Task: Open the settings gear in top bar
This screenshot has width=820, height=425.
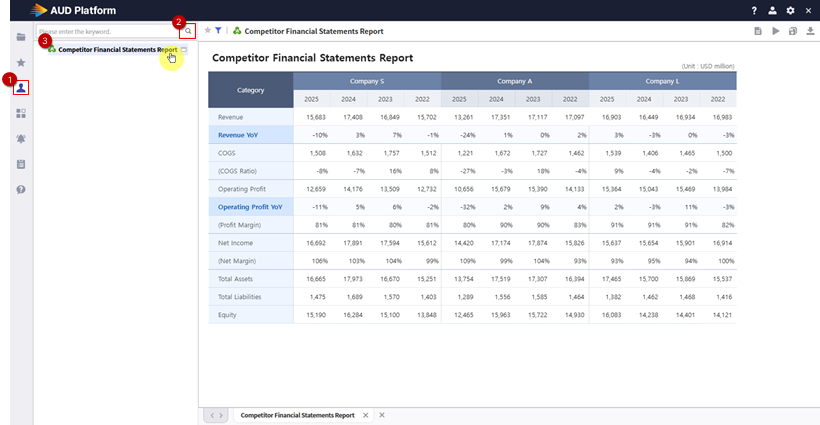Action: click(790, 10)
